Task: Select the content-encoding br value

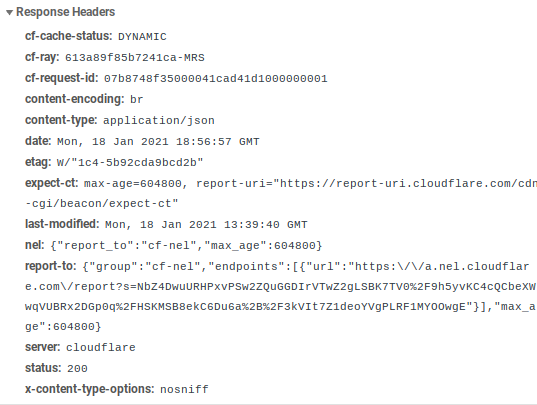Action: click(136, 100)
